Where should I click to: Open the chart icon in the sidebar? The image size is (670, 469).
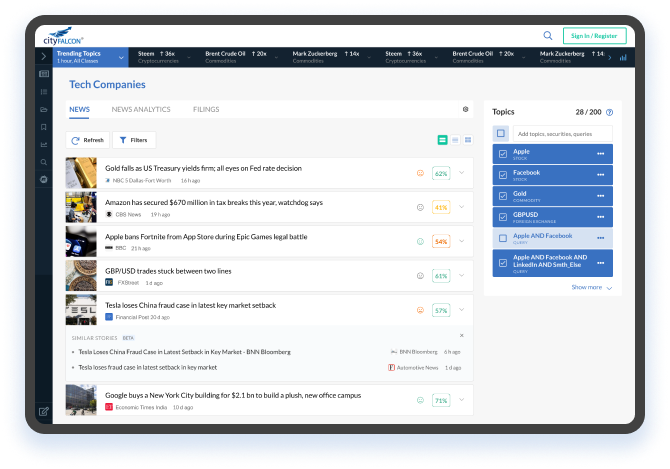point(44,144)
